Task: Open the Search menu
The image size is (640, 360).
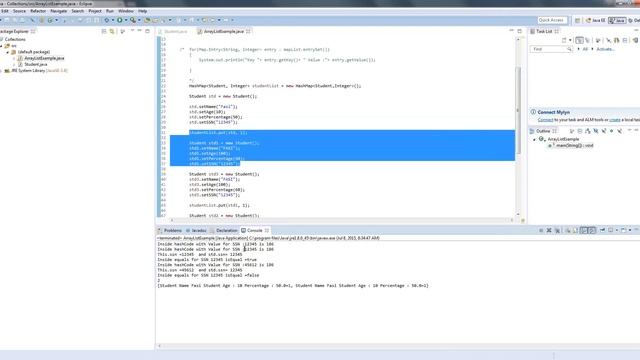Action: pyautogui.click(x=78, y=11)
